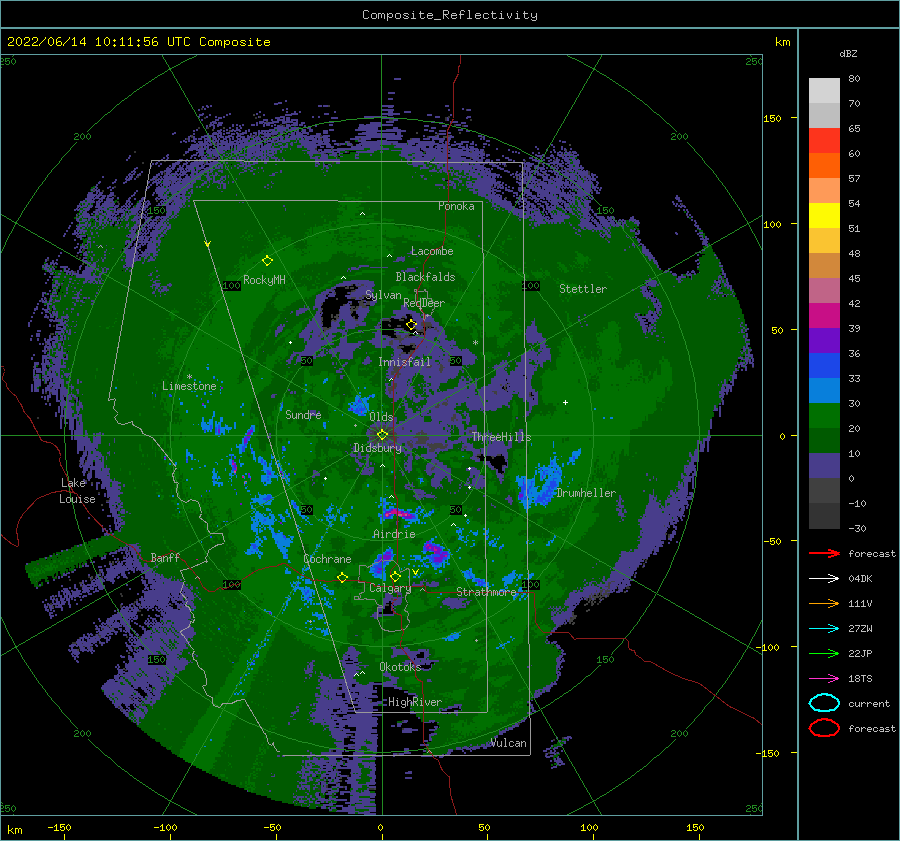Select the white 04DK arrow legend icon
The width and height of the screenshot is (900, 841).
tap(824, 579)
